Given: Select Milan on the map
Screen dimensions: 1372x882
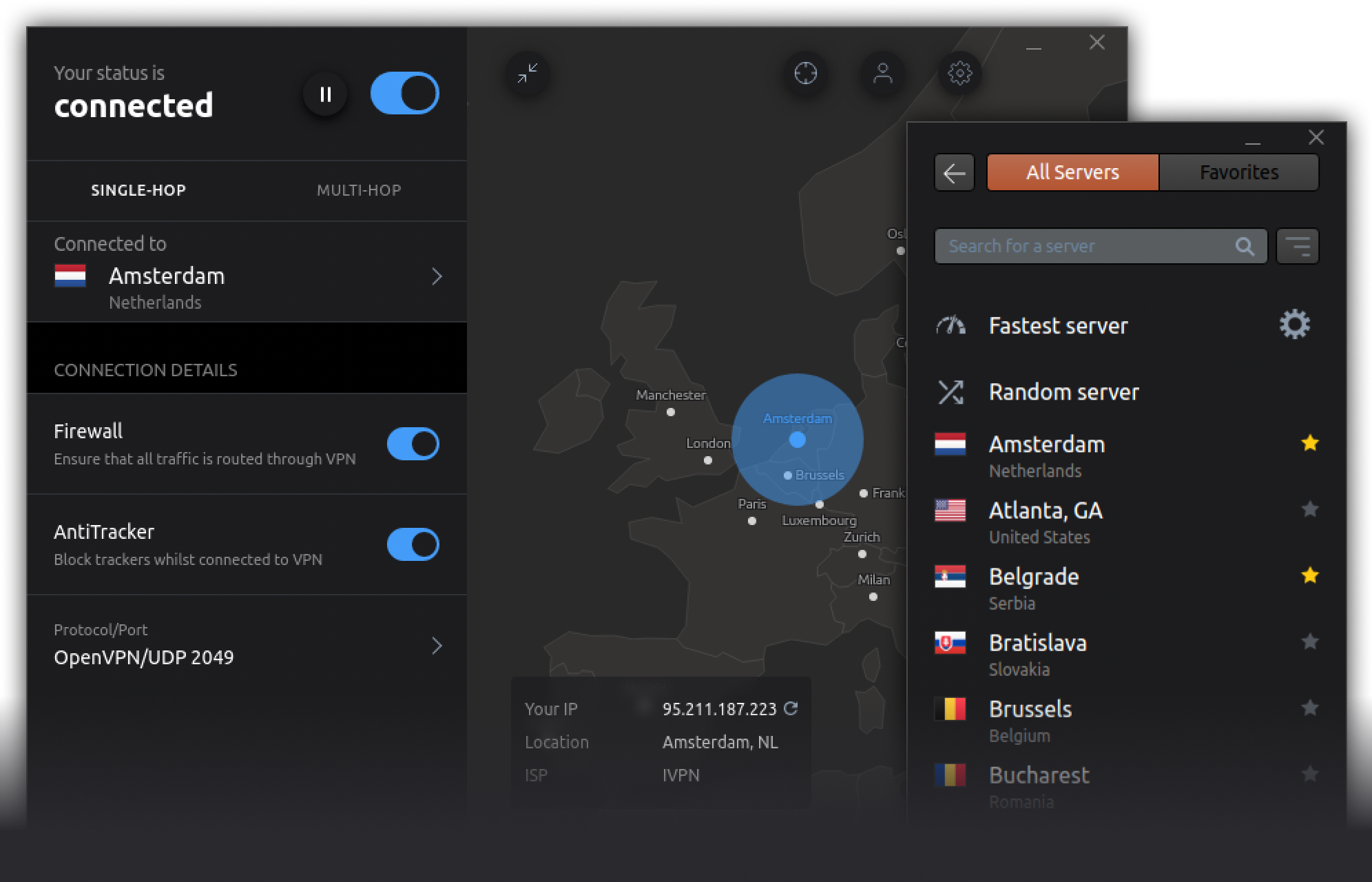Looking at the screenshot, I should point(873,597).
